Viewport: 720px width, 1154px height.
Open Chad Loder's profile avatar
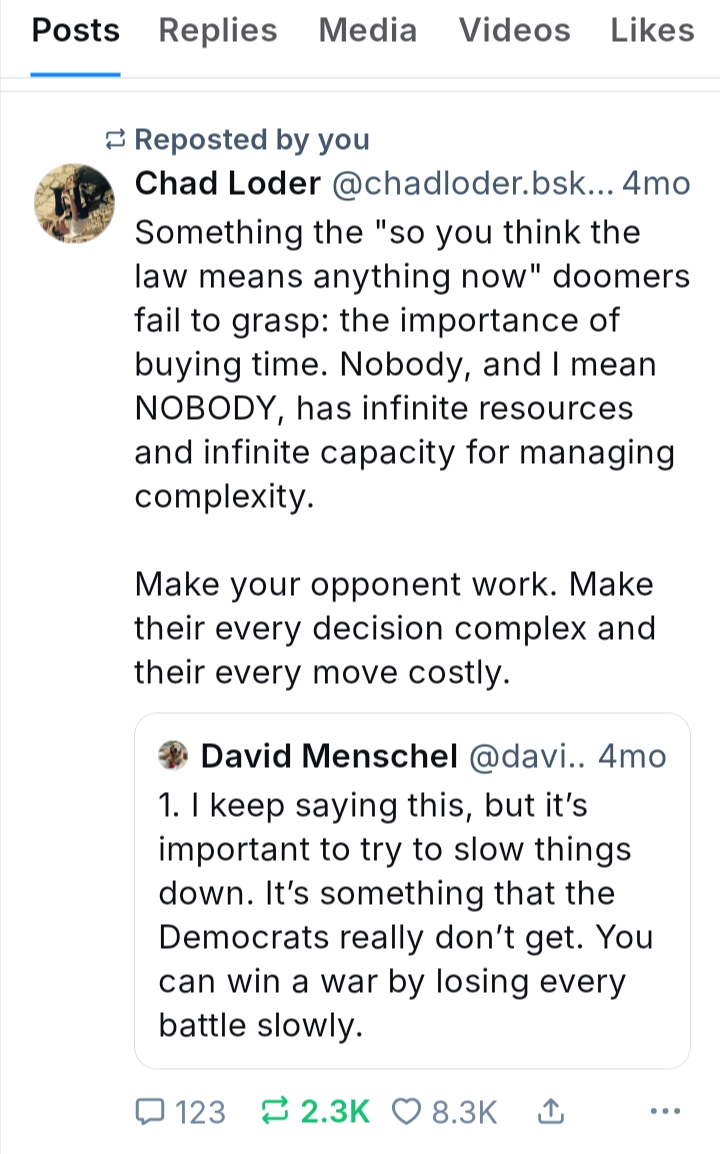coord(75,203)
